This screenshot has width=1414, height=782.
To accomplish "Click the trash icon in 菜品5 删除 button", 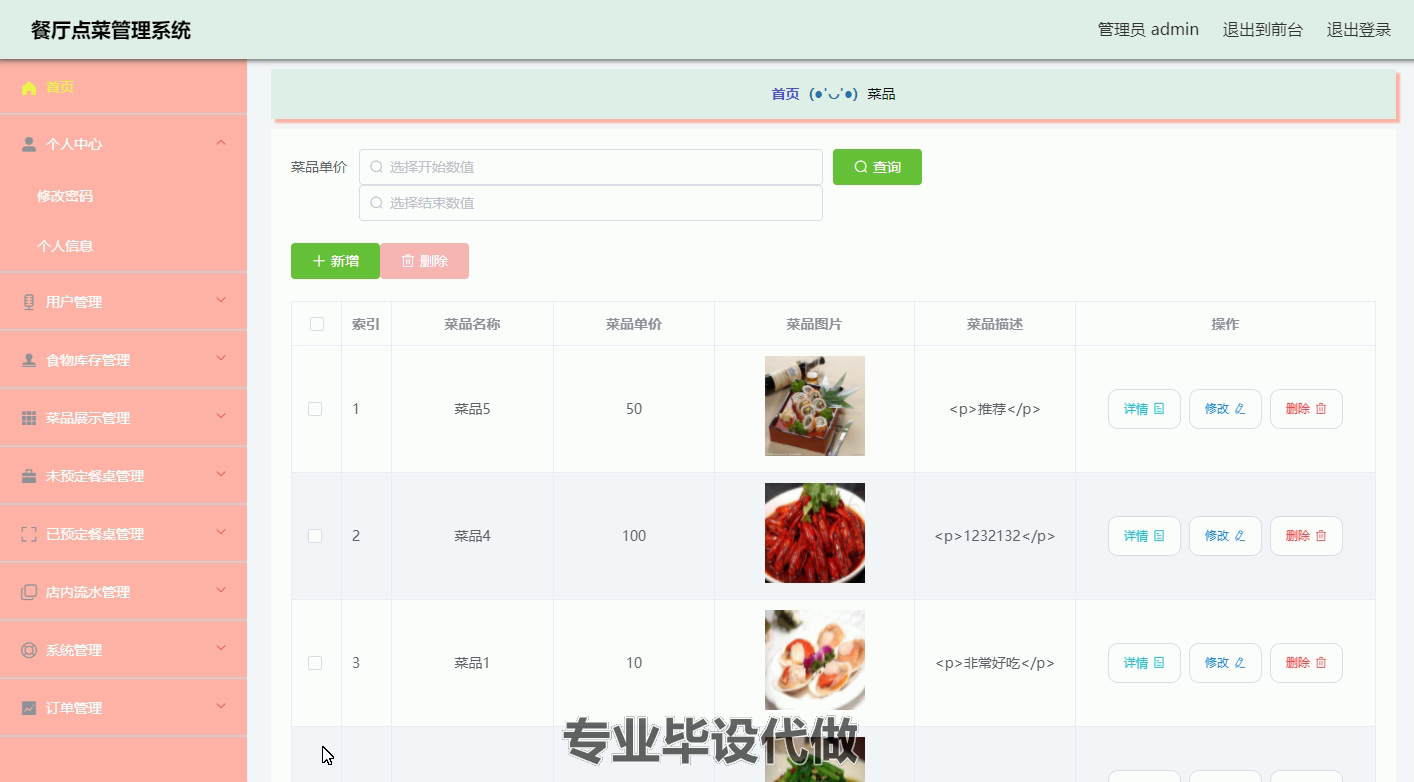I will point(1321,409).
